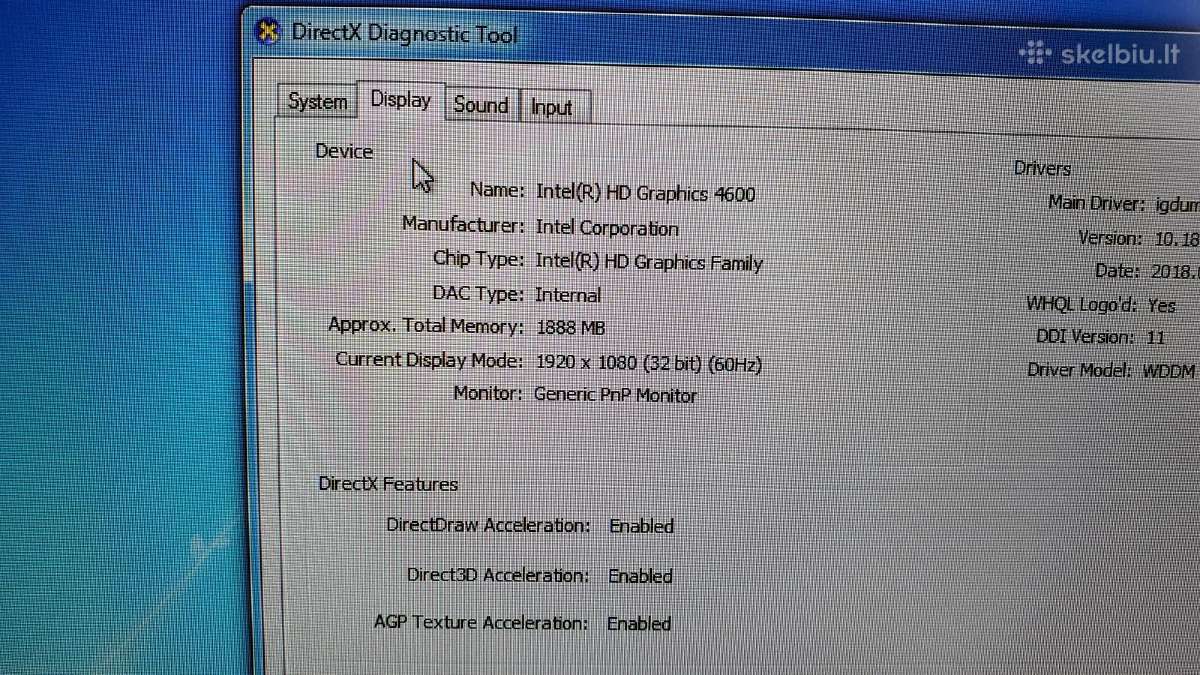Click the DAC Type value 'Internal'
Screen dimensions: 1200x675
pyautogui.click(x=568, y=295)
